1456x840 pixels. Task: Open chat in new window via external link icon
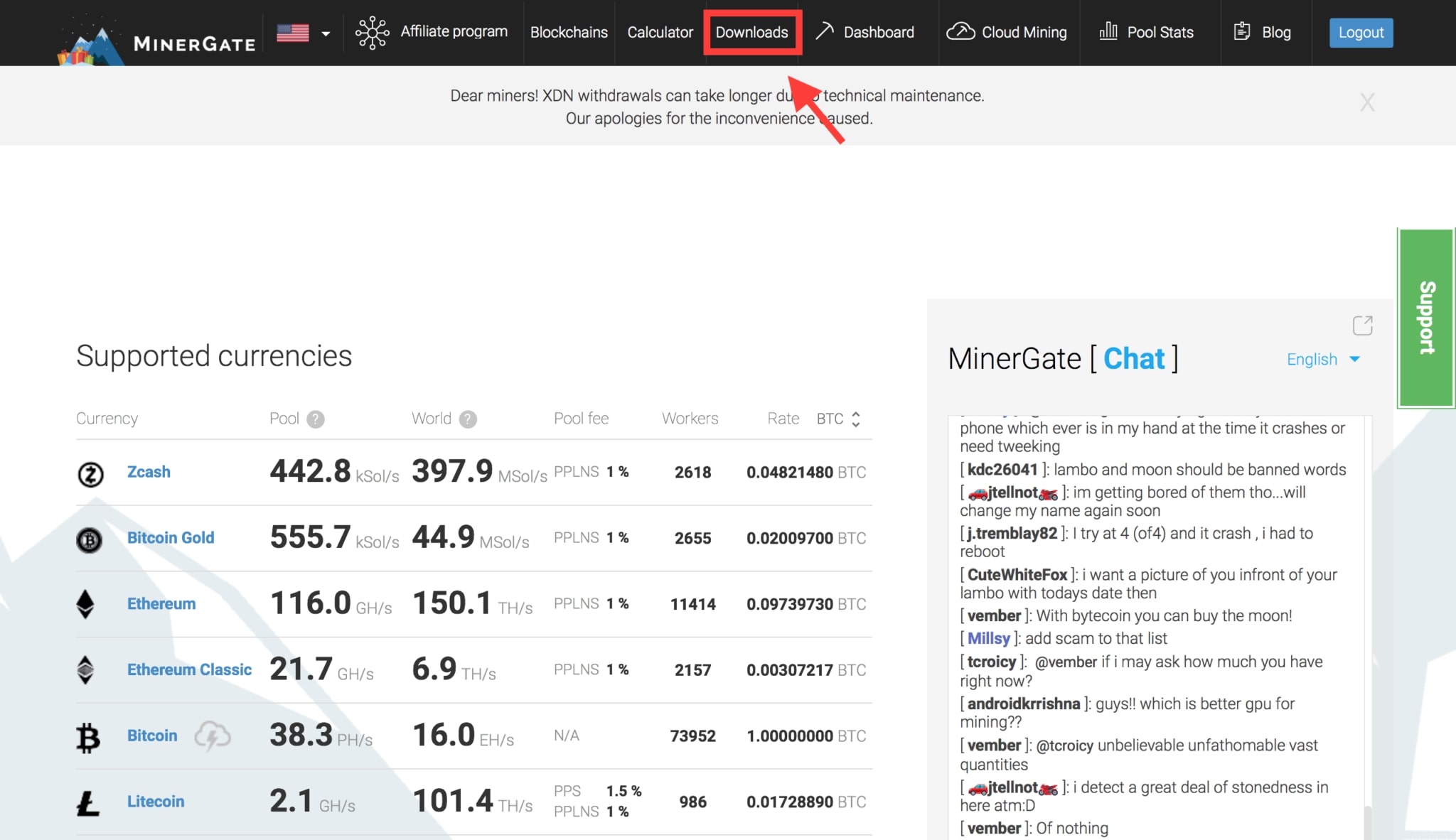[1364, 325]
